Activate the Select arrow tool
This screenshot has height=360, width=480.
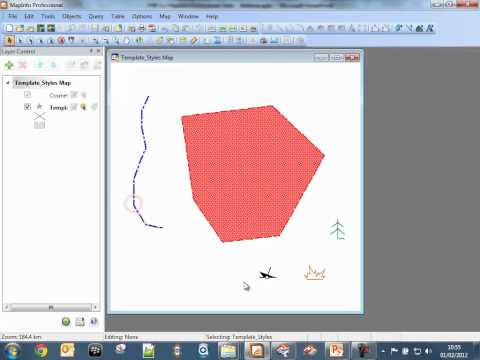[10, 40]
